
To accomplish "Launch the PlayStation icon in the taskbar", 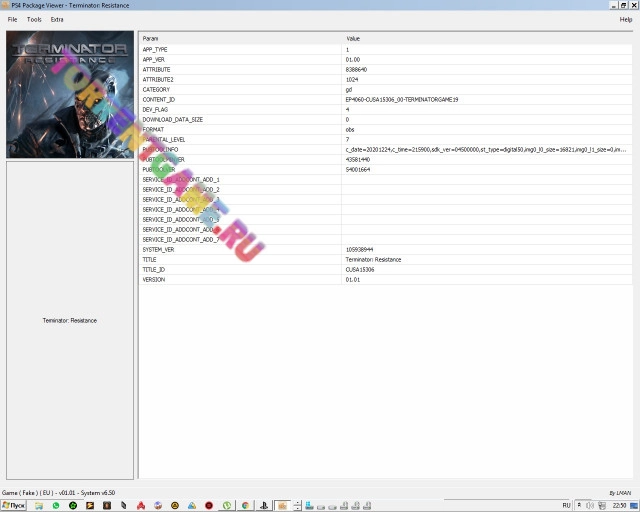I will click(263, 505).
